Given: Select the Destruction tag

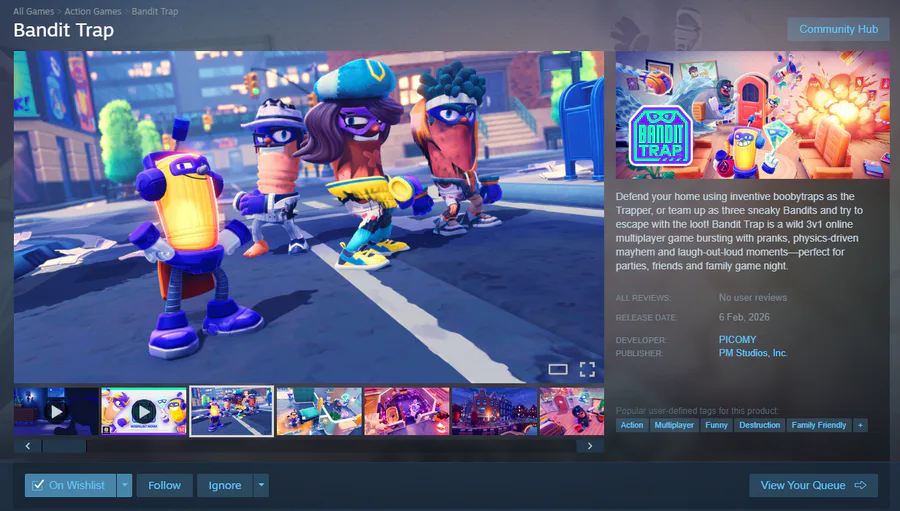Looking at the screenshot, I should click(759, 425).
